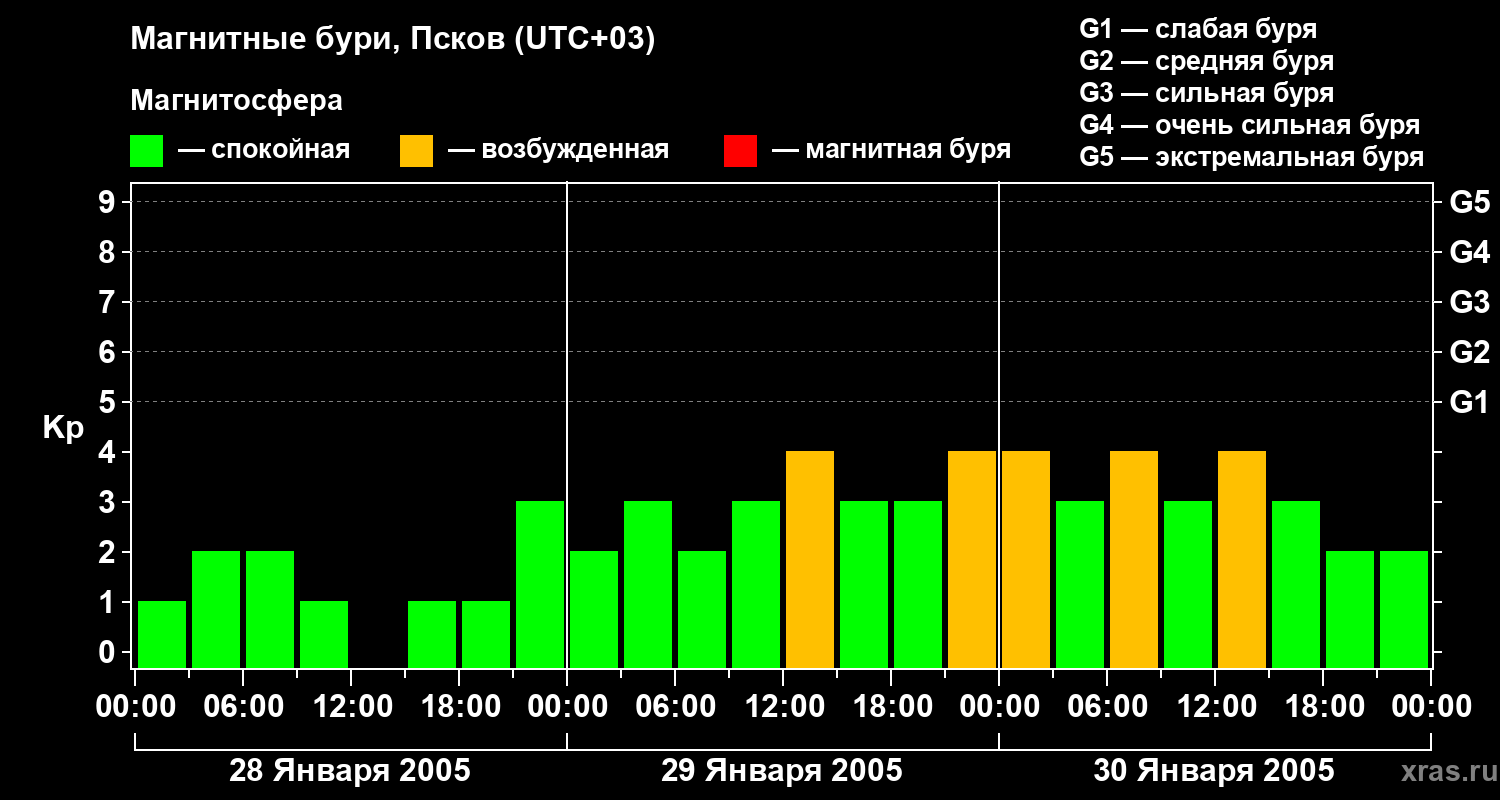
Task: Click the G1 label on right axis
Action: click(1469, 402)
